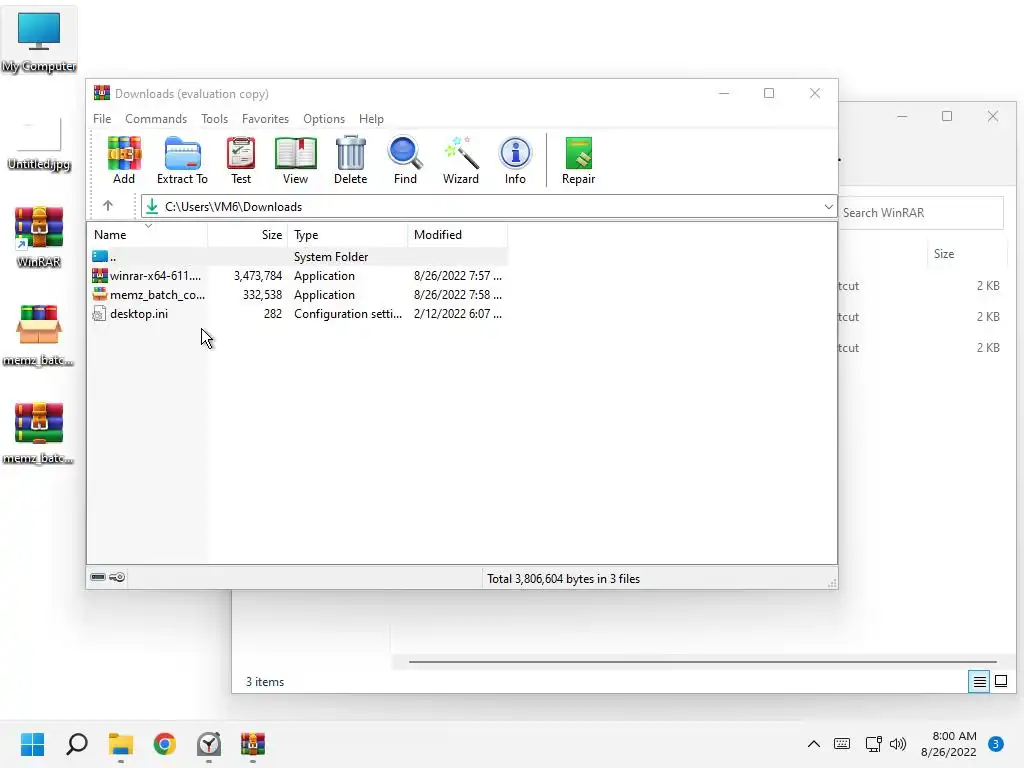Open the Windows Start menu

coord(32,744)
